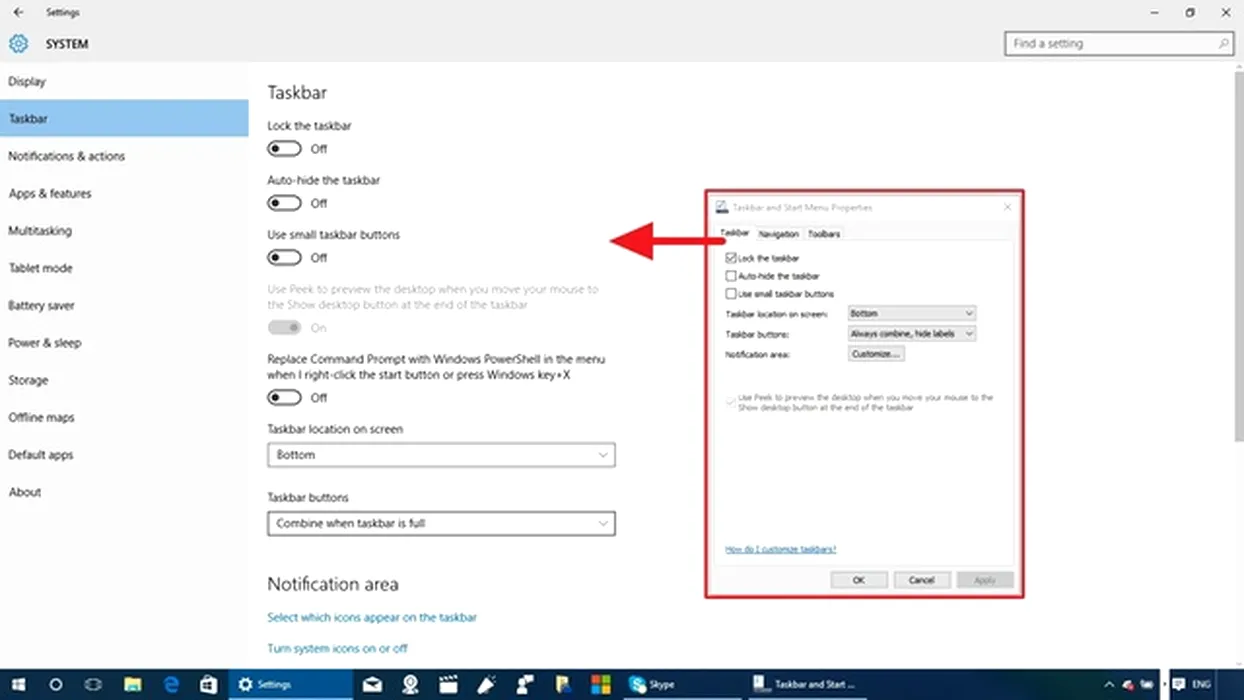This screenshot has height=700, width=1244.
Task: Toggle Replace Command Prompt with PowerShell switch
Action: (284, 397)
